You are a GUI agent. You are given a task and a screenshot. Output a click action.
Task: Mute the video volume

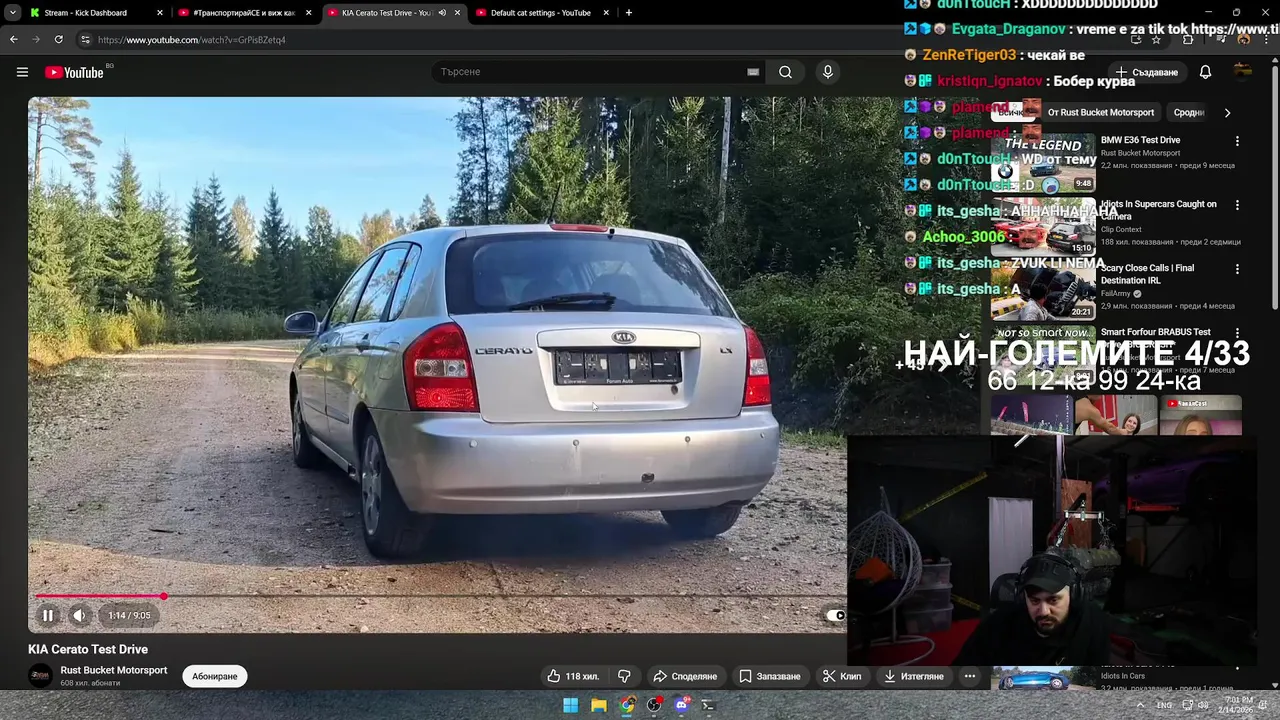pos(79,616)
